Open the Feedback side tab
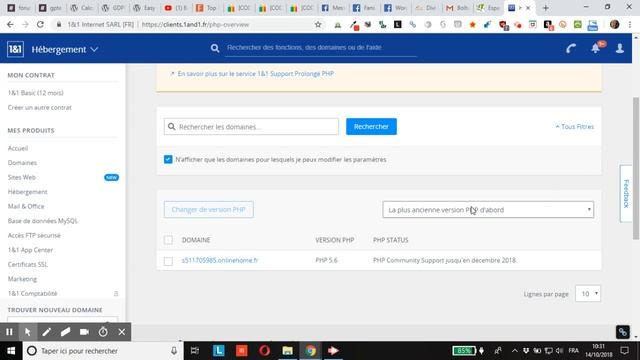 tap(626, 193)
